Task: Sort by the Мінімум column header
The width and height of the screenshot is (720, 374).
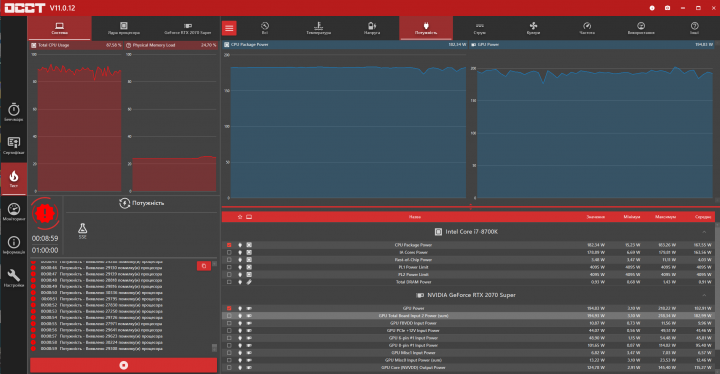Action: 632,217
